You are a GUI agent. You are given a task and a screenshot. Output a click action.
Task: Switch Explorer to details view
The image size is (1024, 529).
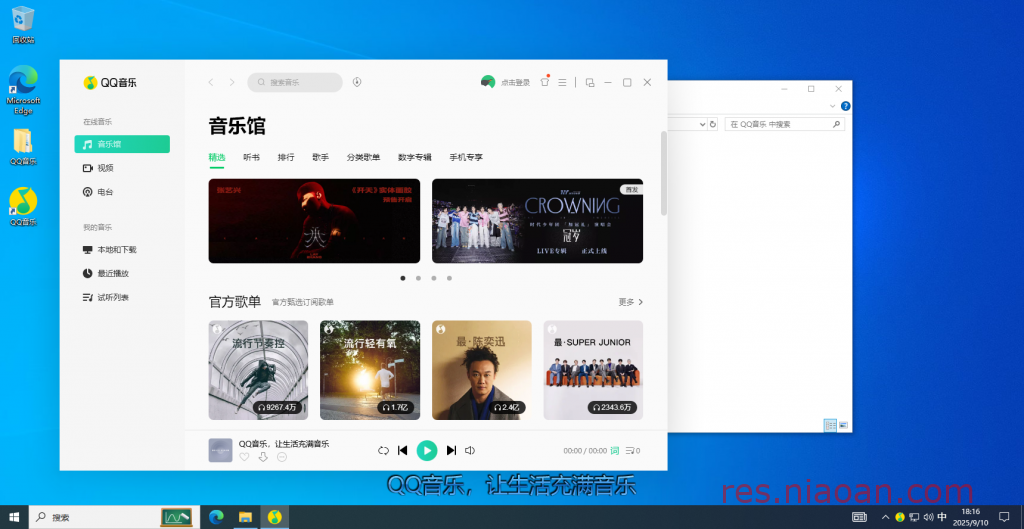[831, 425]
